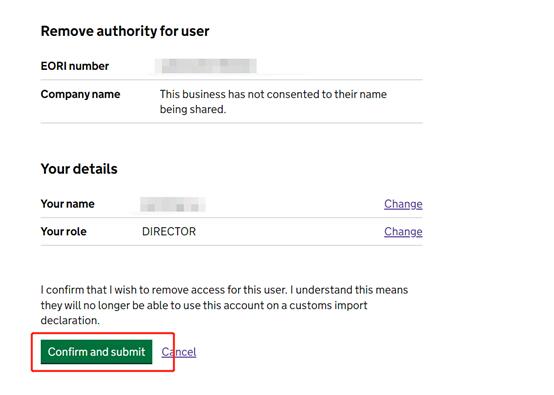The height and width of the screenshot is (395, 554).
Task: Select the EORI number row label
Action: pos(75,66)
